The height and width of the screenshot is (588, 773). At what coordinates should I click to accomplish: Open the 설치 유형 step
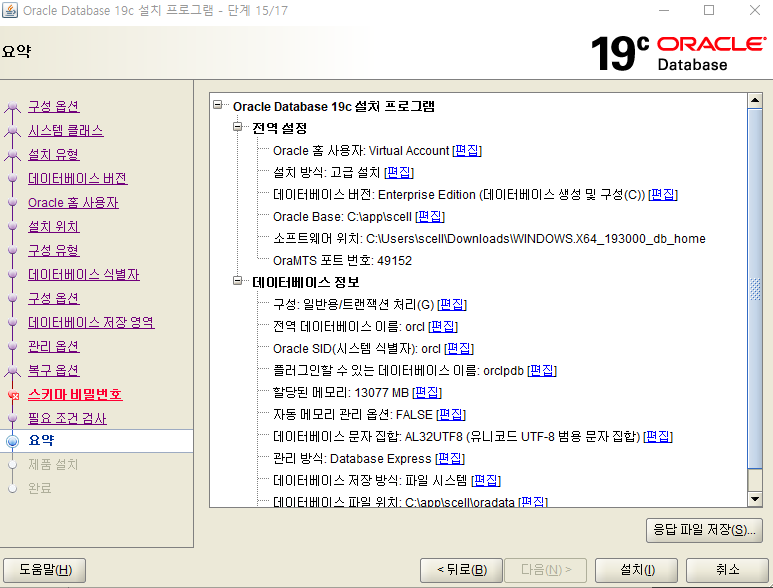53,155
